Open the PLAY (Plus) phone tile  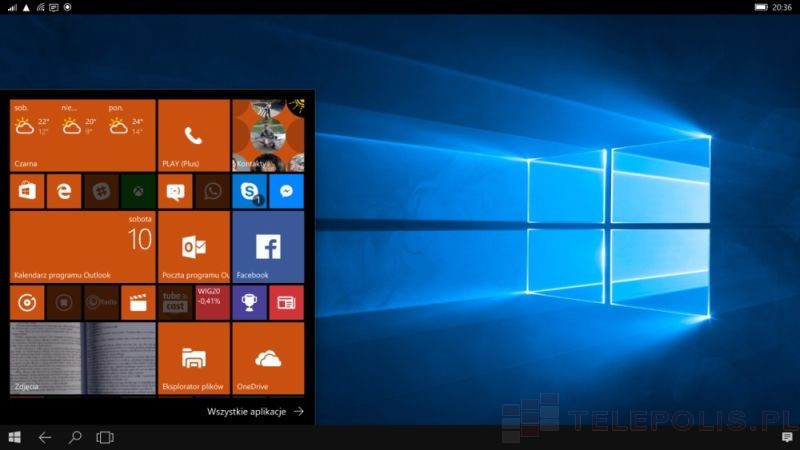tap(194, 135)
